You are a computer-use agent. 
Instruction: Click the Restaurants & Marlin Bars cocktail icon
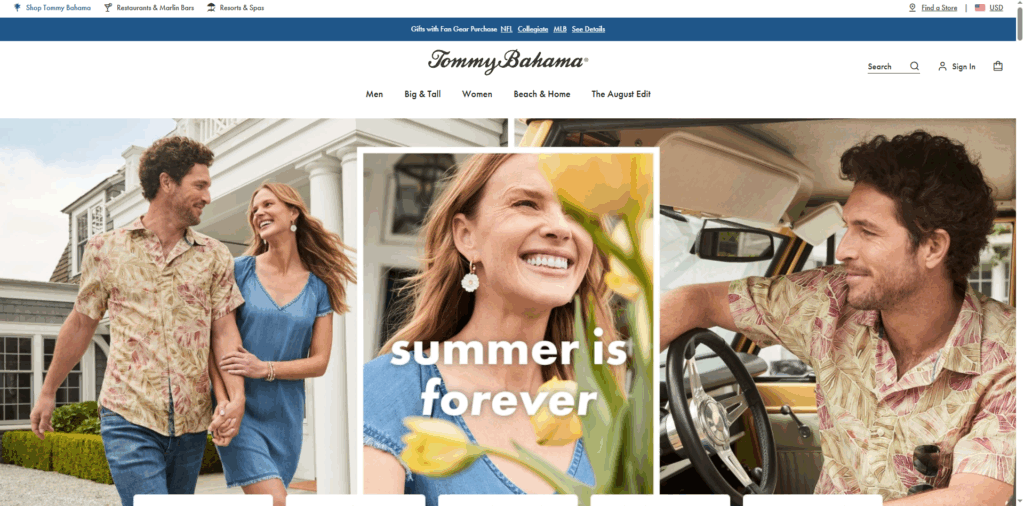coord(108,8)
